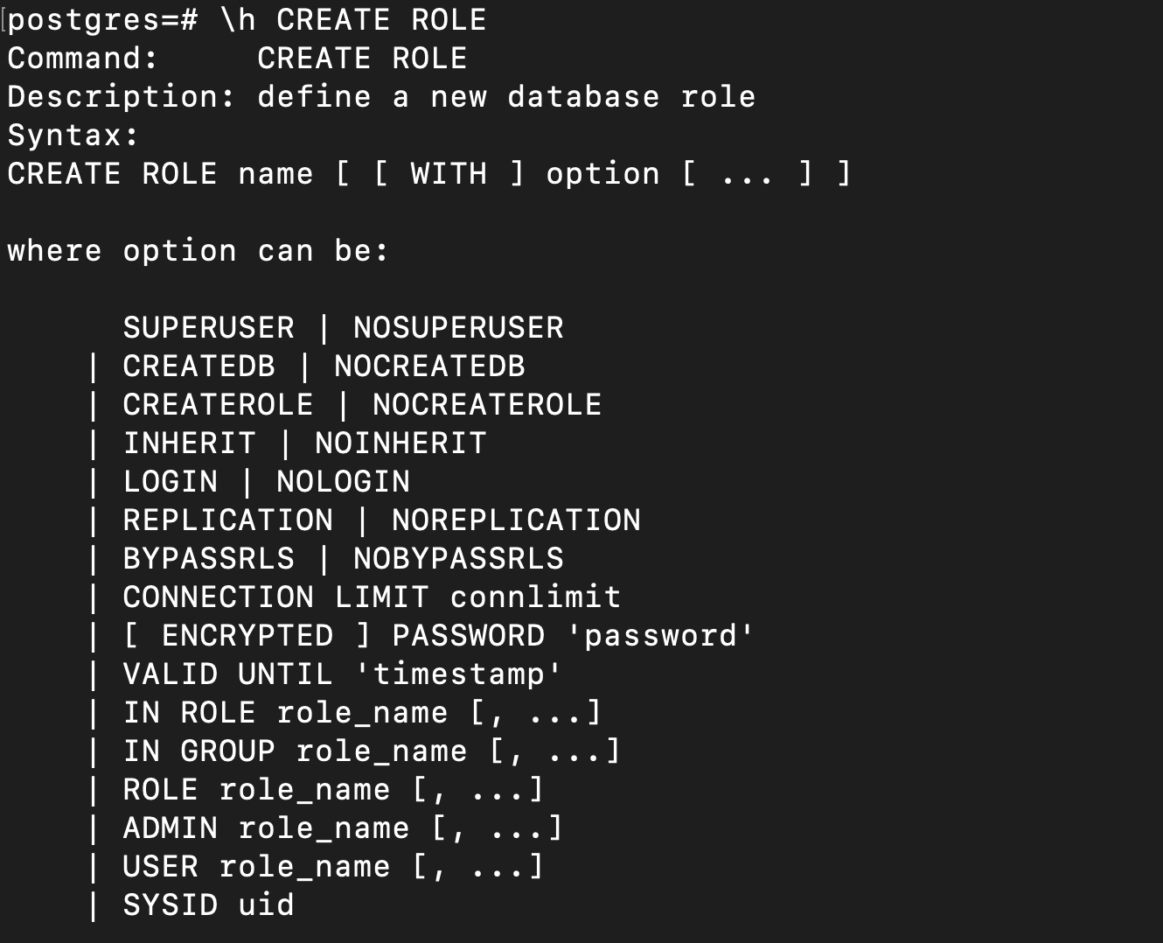Click the CONNECTION LIMIT connlimit line
Image resolution: width=1163 pixels, height=943 pixels.
point(372,598)
